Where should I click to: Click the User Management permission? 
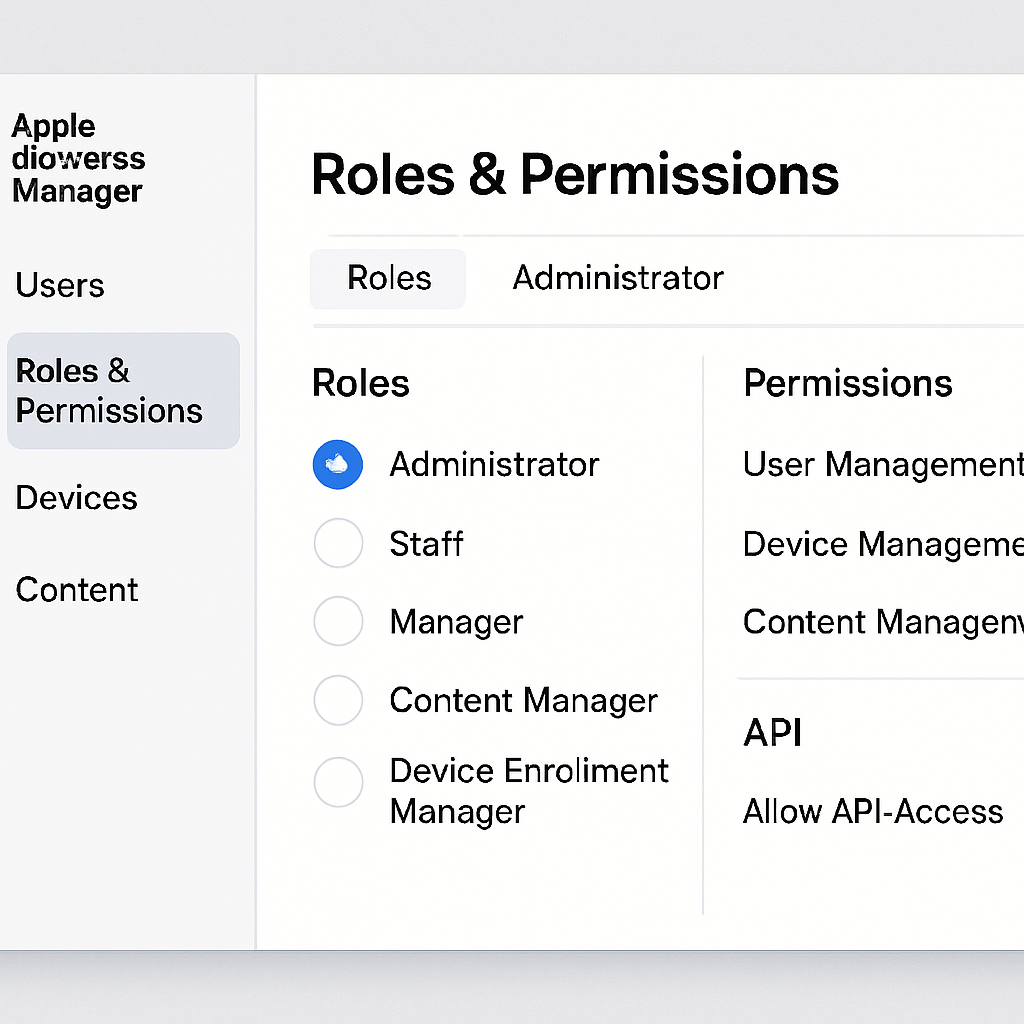click(883, 465)
